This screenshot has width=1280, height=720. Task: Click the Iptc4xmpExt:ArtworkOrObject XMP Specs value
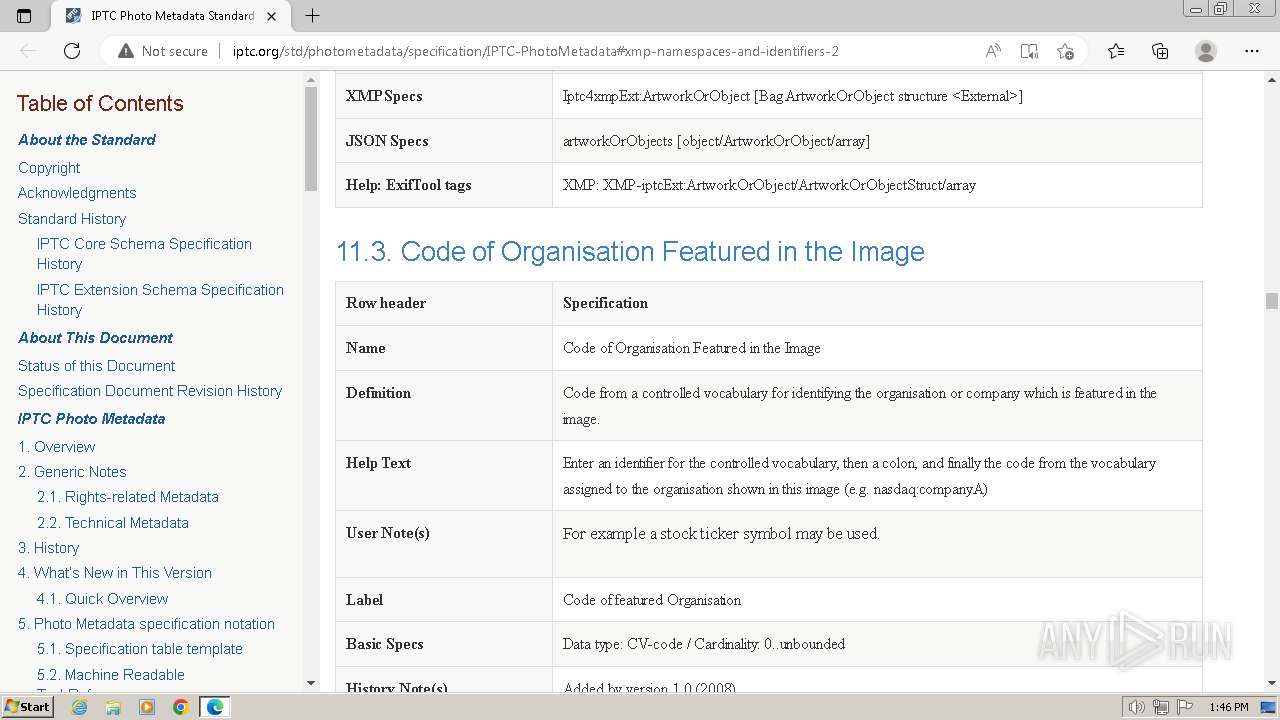coord(792,96)
